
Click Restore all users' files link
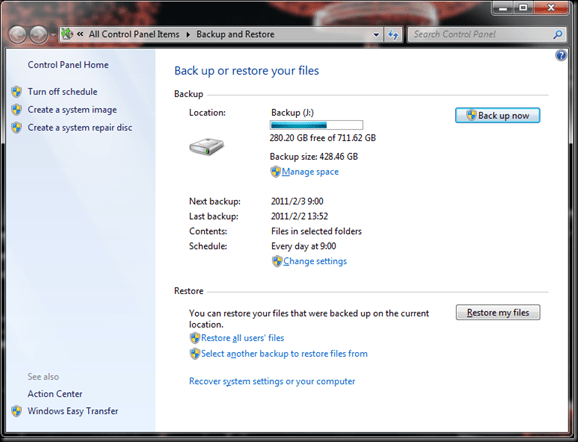[x=243, y=338]
